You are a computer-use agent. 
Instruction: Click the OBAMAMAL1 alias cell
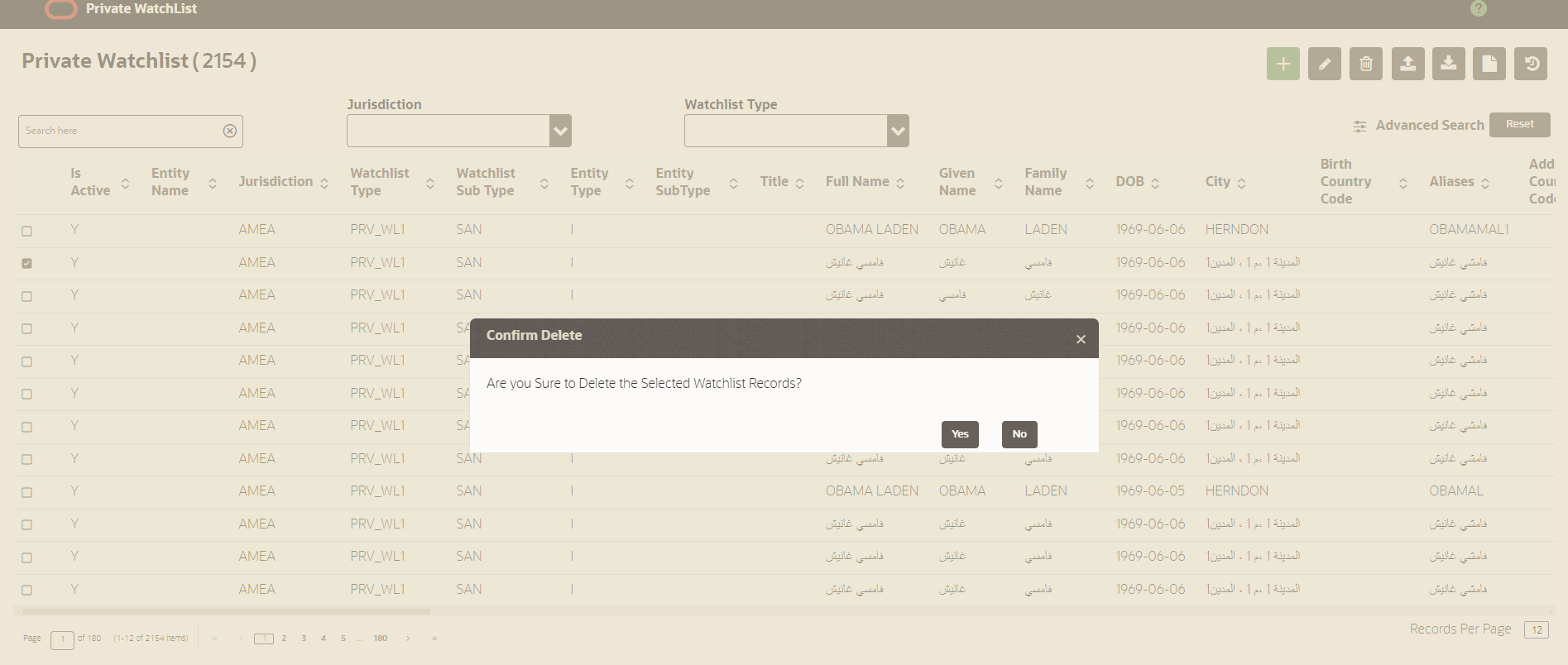(x=1469, y=230)
